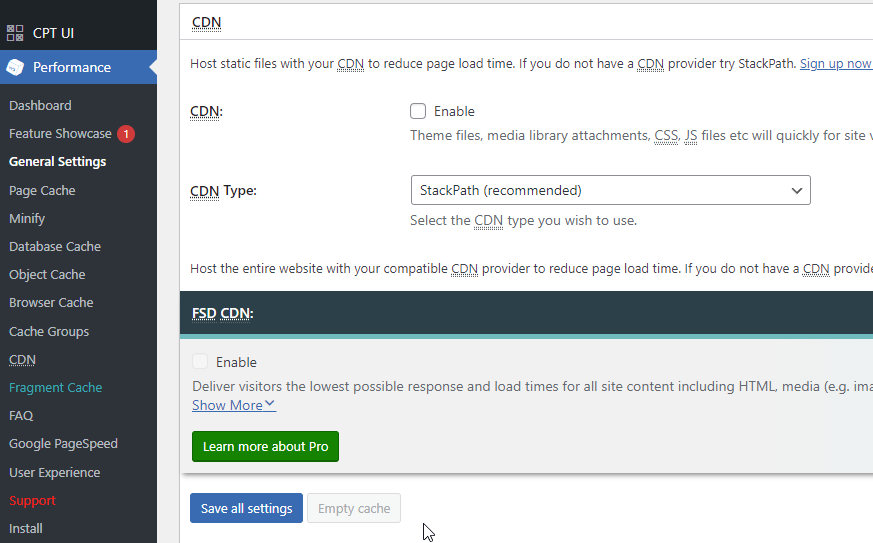Open Database Cache in sidebar
Viewport: 873px width, 543px height.
tap(55, 246)
